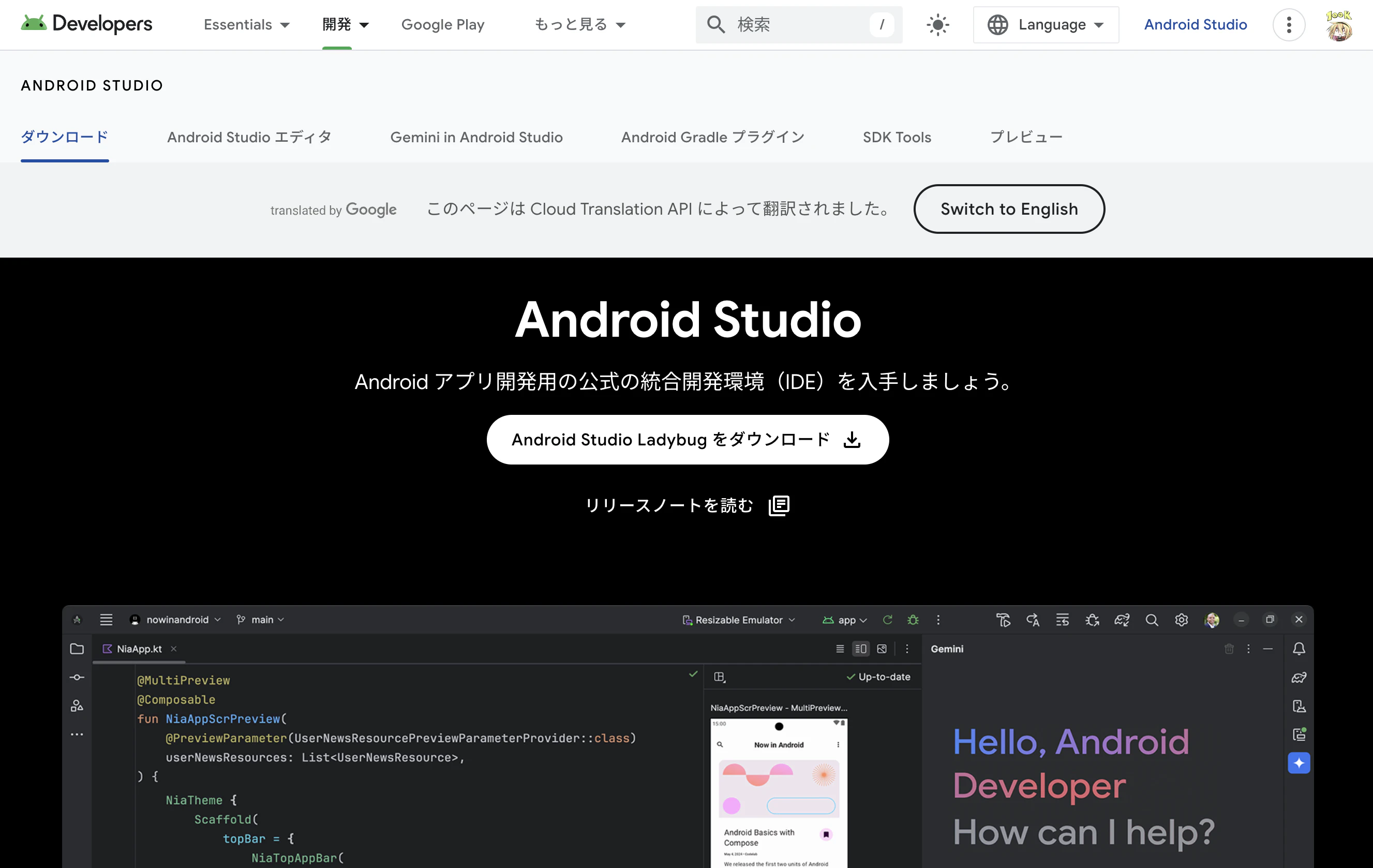Switch editor to Design-only view mode
The image size is (1373, 868).
click(x=882, y=649)
